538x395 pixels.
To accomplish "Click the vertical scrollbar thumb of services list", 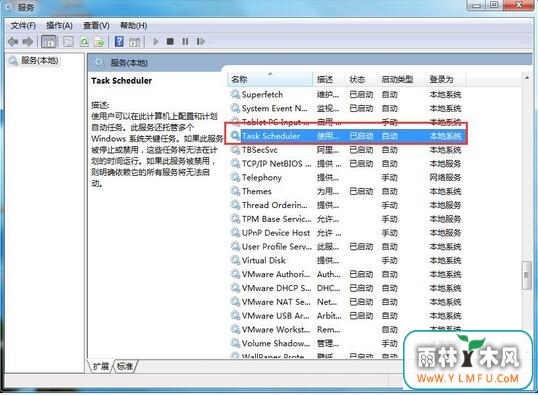I will point(527,275).
